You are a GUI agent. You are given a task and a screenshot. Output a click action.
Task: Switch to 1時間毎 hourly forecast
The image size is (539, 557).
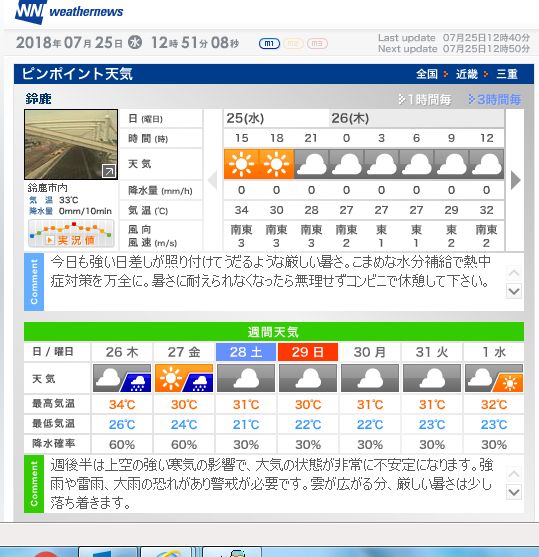[x=425, y=99]
